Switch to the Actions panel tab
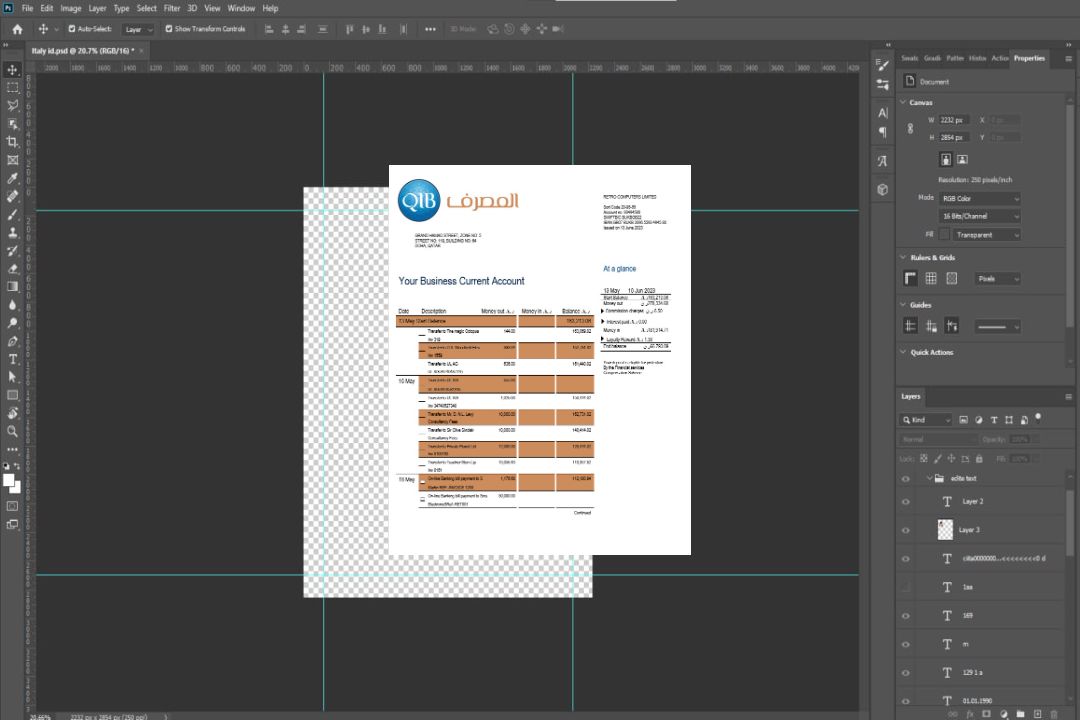Viewport: 1080px width, 720px height. point(1000,58)
